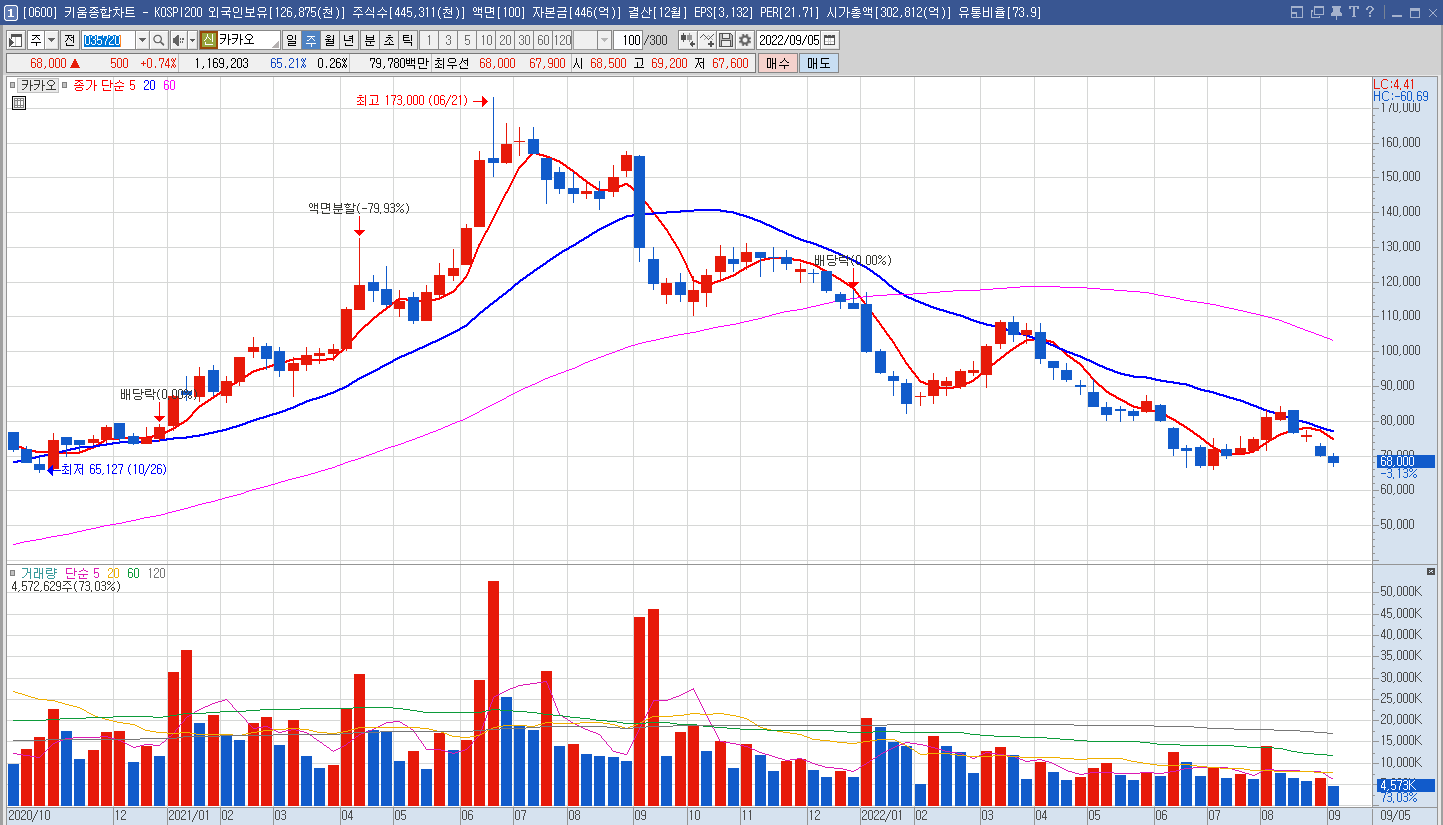This screenshot has width=1443, height=825.
Task: Select interval value 1
Action: [429, 40]
